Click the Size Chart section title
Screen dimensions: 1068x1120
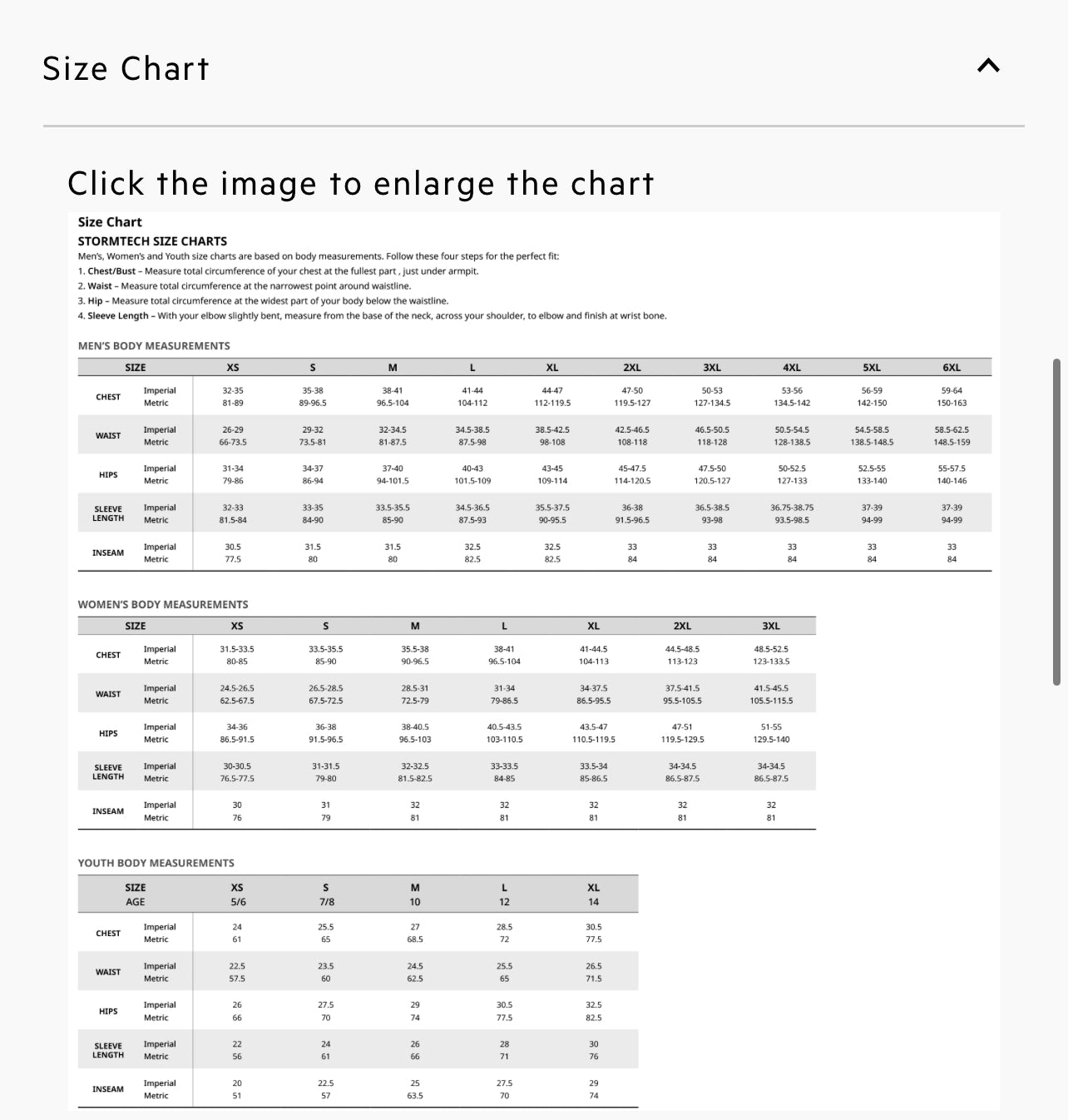tap(126, 69)
